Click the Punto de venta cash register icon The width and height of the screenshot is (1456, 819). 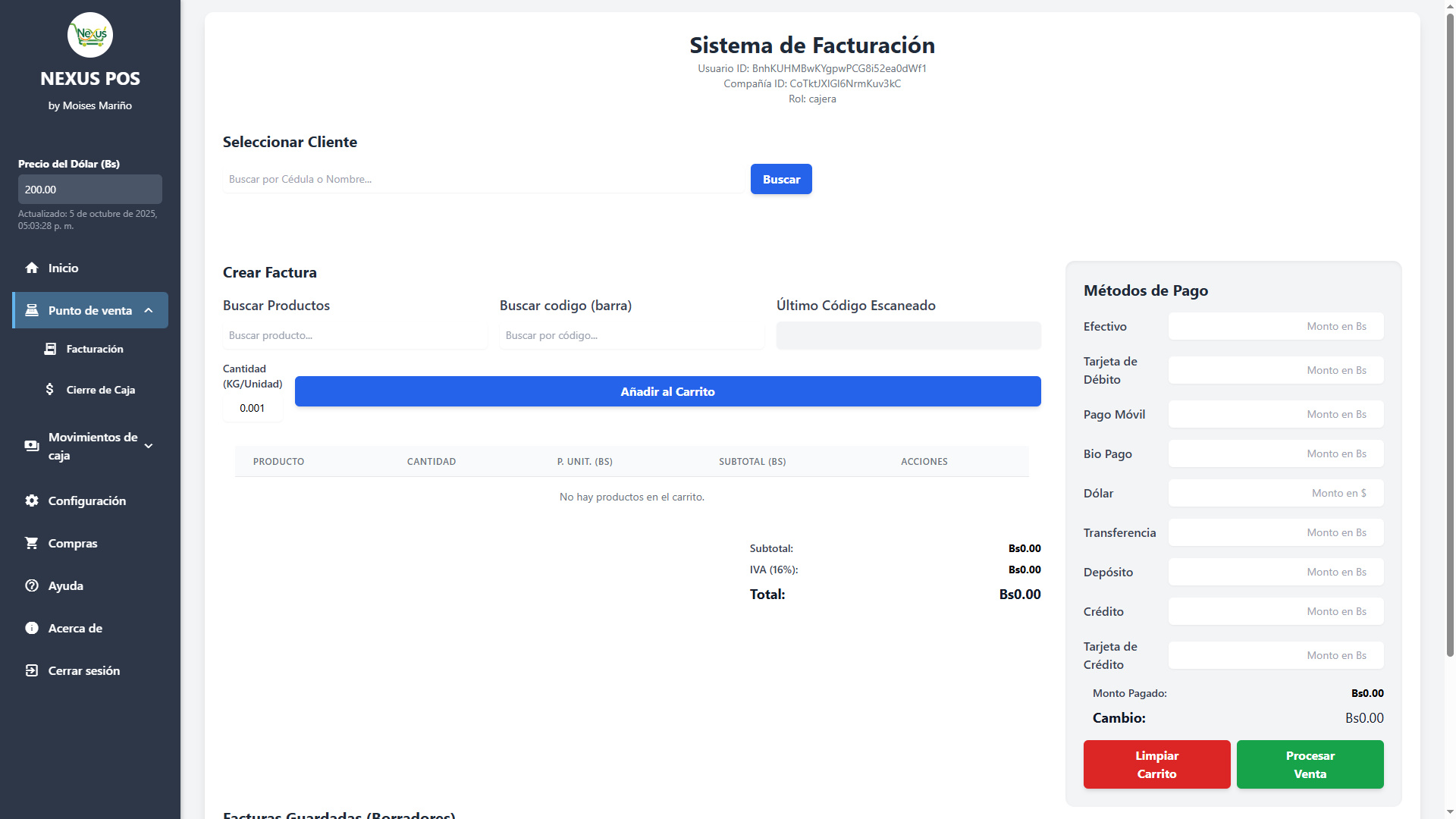point(31,310)
